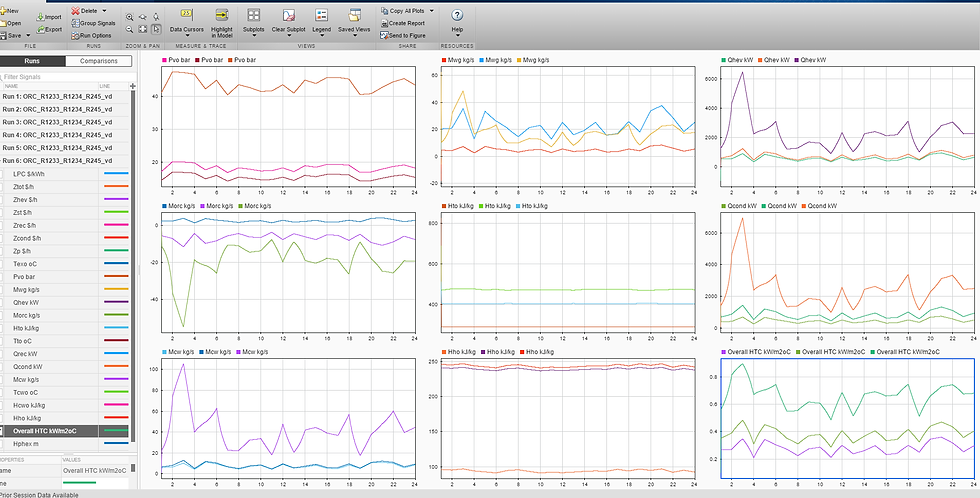980x498 pixels.
Task: Open the Help question mark icon
Action: click(x=457, y=16)
